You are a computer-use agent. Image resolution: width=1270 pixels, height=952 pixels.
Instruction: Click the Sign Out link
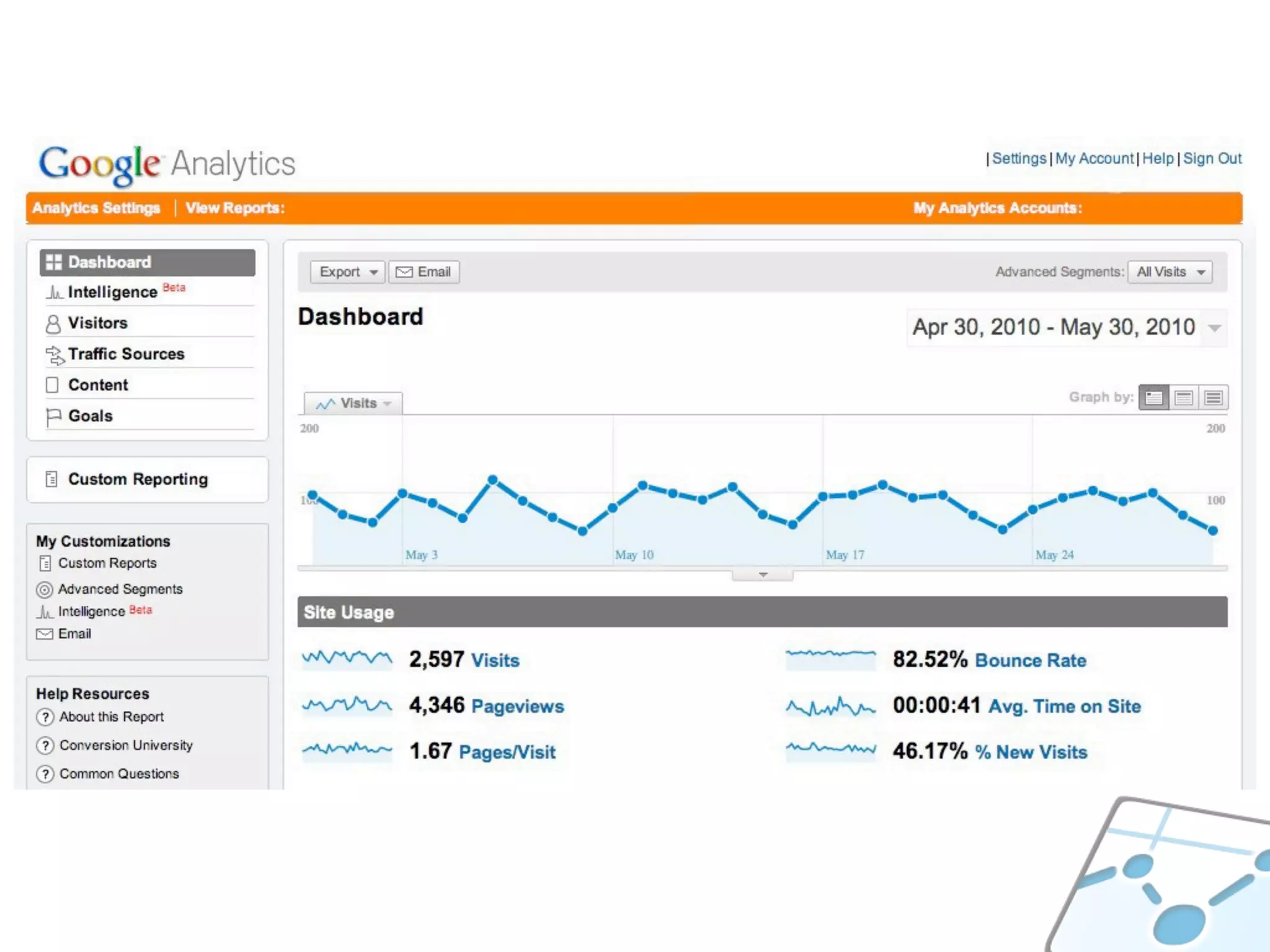coord(1212,159)
